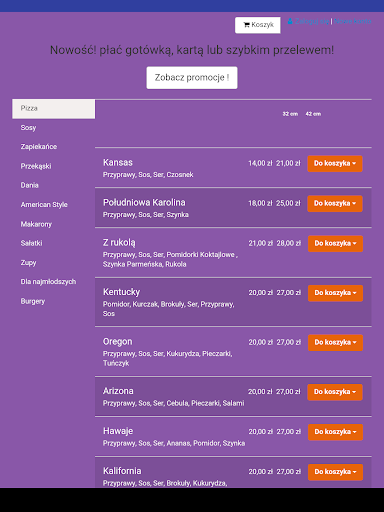The height and width of the screenshot is (512, 384).
Task: Select American Style in sidebar
Action: (x=44, y=205)
